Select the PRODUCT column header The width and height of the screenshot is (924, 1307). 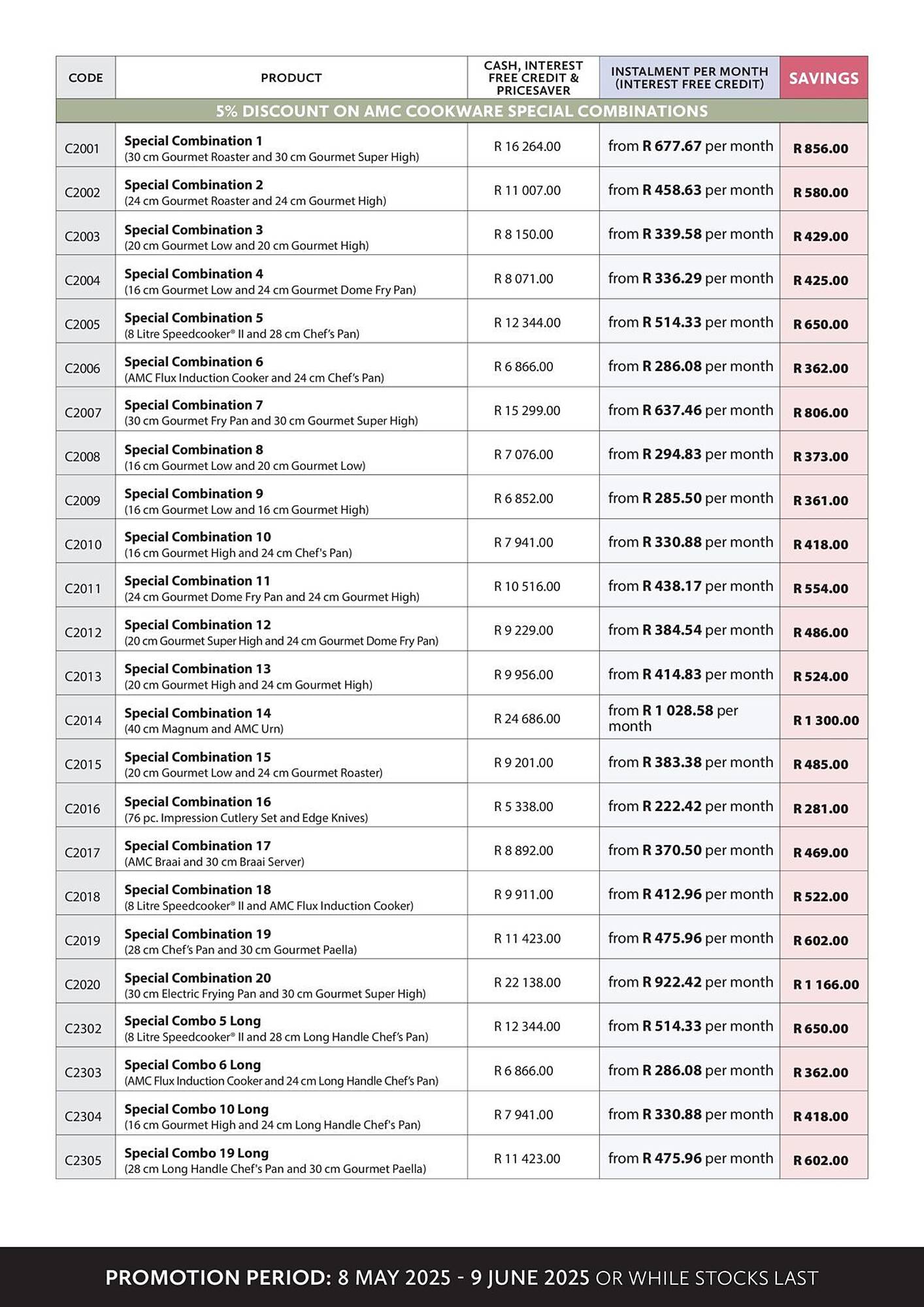pos(291,78)
